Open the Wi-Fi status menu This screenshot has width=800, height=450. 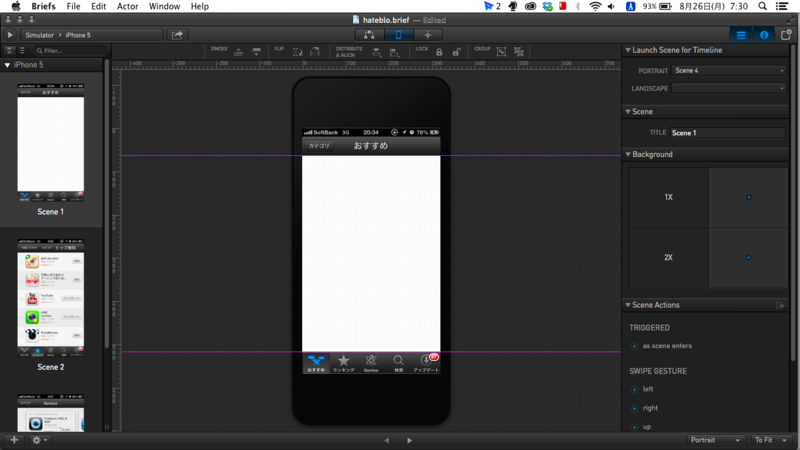595,6
